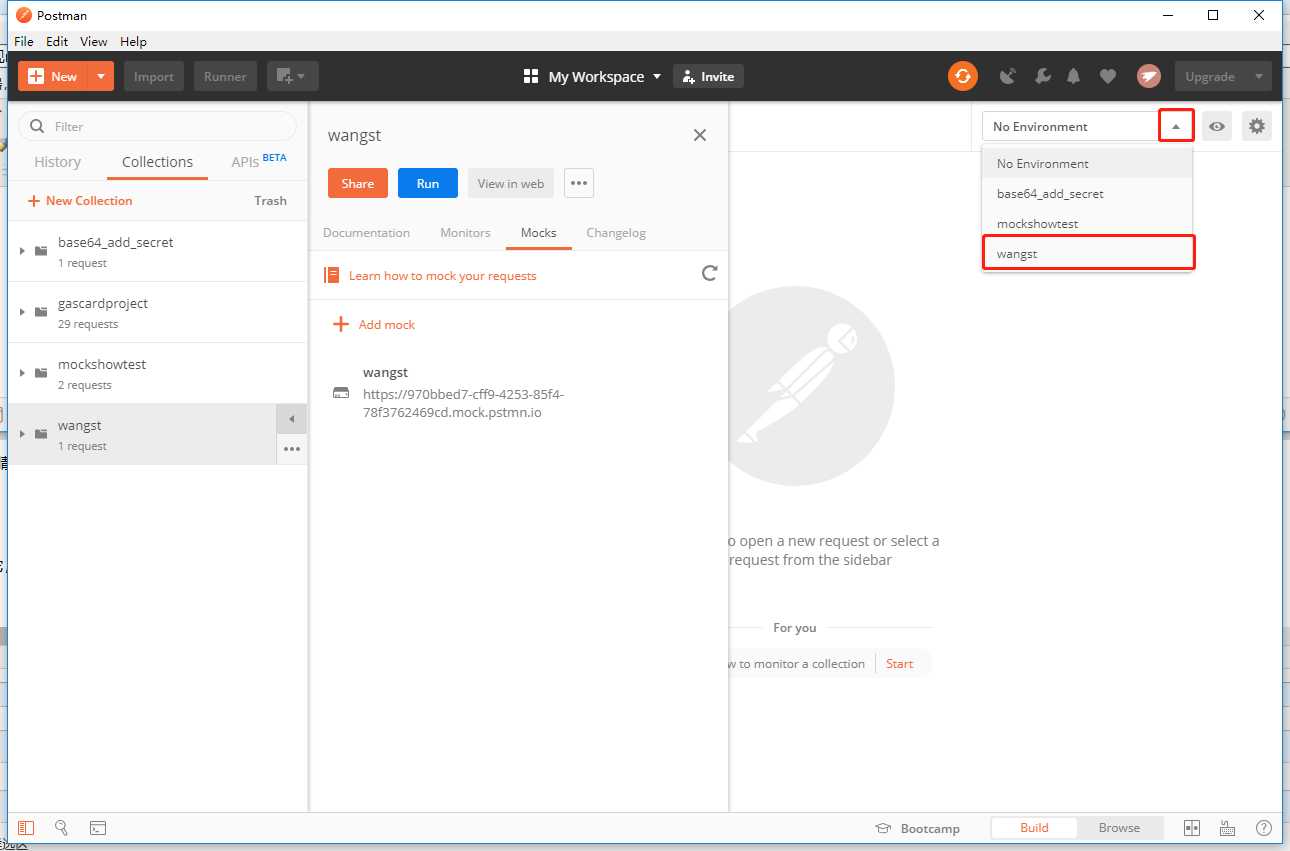Open the wangst collection ellipsis menu
This screenshot has height=851, width=1290.
(x=291, y=450)
